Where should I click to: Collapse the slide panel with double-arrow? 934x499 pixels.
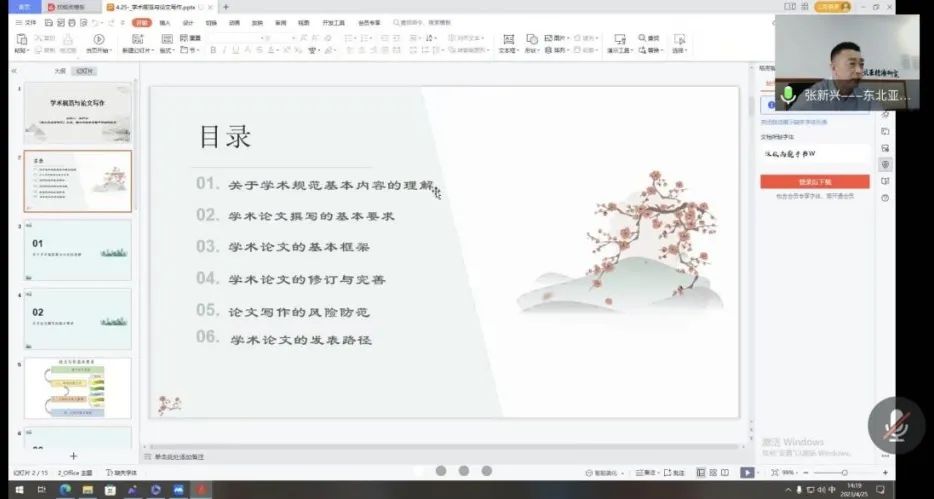tap(14, 71)
